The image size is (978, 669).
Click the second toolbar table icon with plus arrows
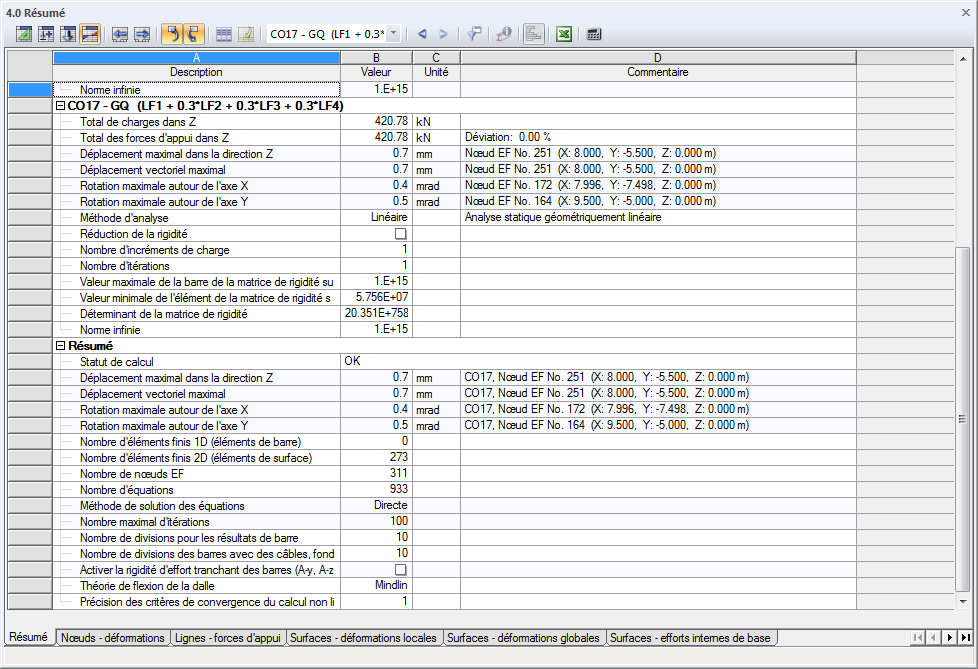pyautogui.click(x=46, y=34)
